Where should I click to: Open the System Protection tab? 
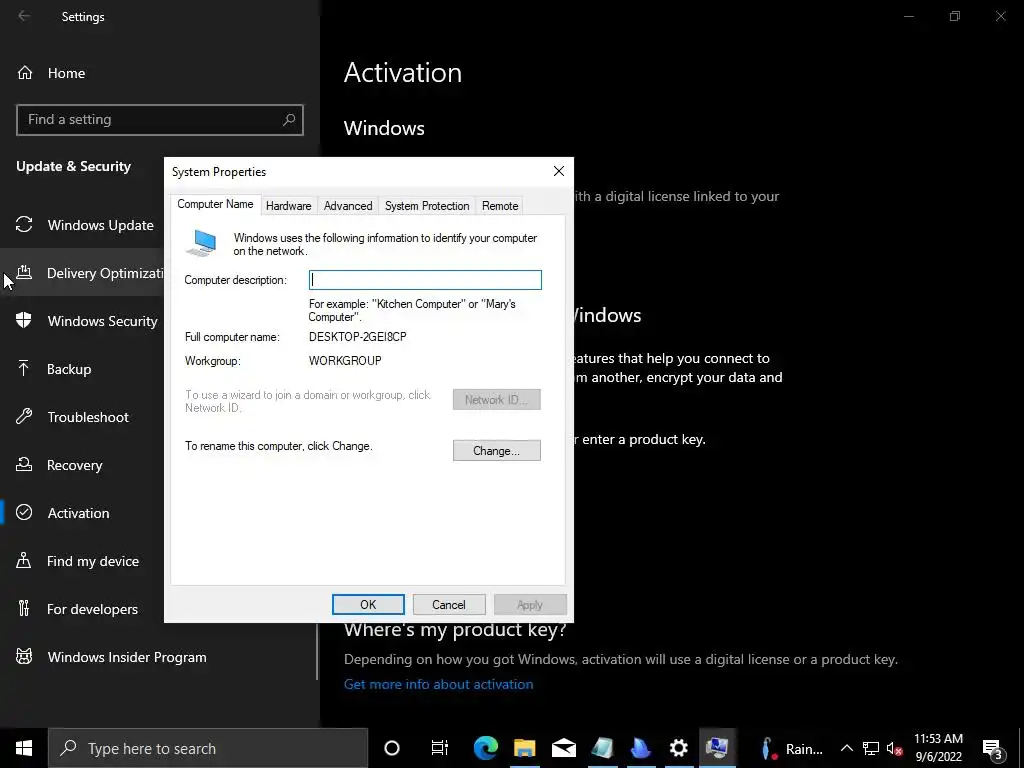(x=427, y=206)
